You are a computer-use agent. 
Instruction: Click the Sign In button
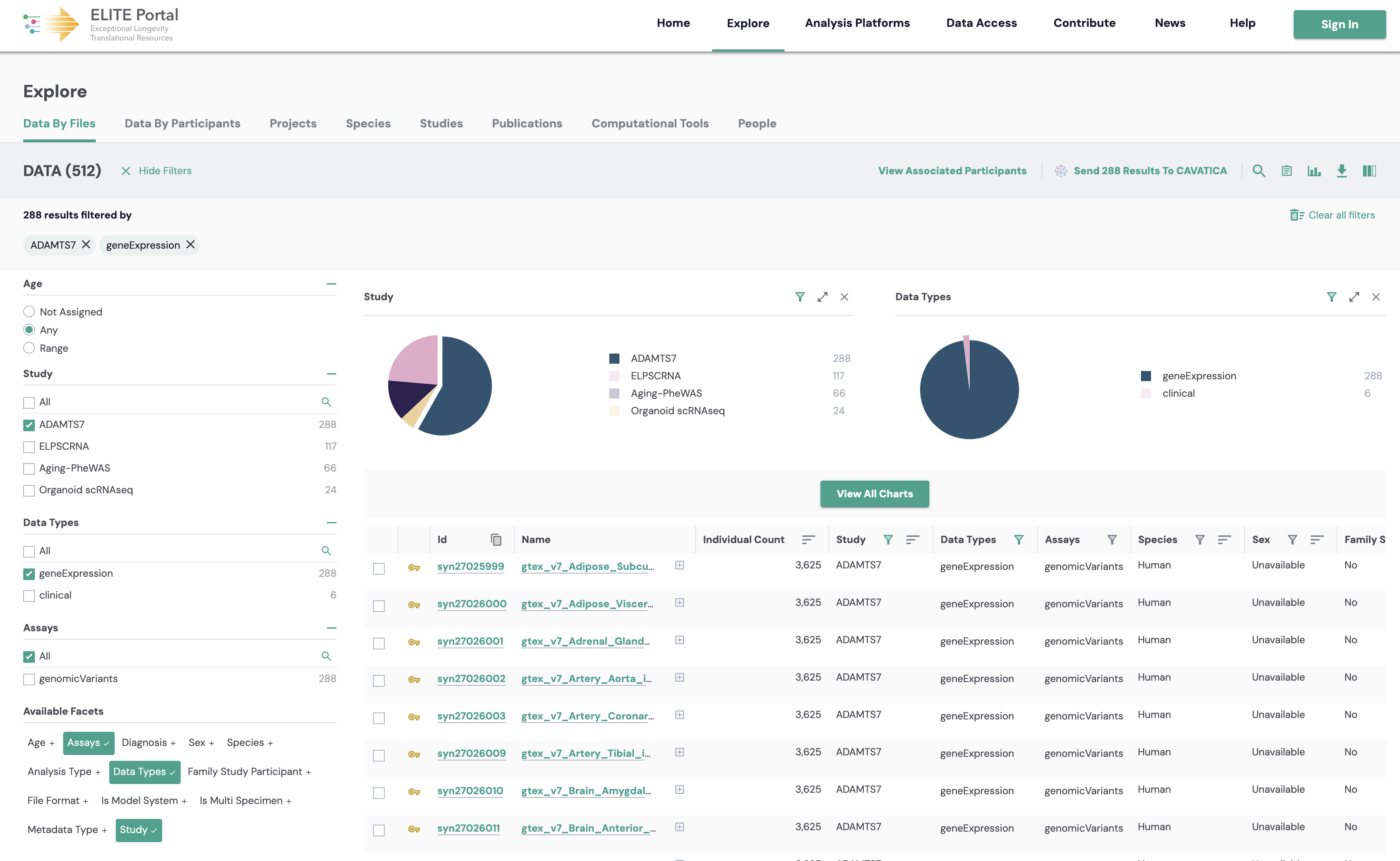coord(1339,24)
